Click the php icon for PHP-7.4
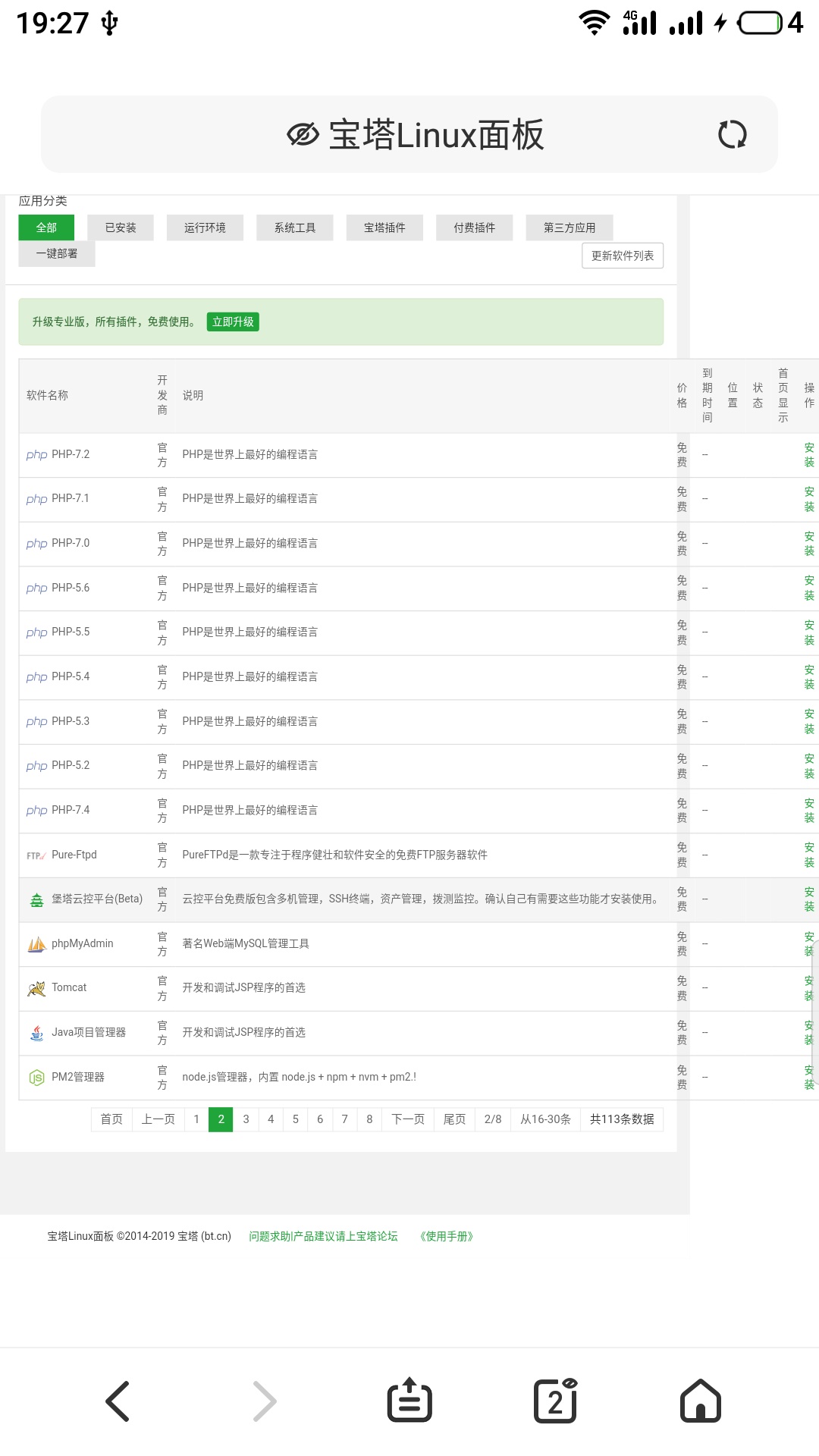This screenshot has width=819, height=1456. (36, 811)
